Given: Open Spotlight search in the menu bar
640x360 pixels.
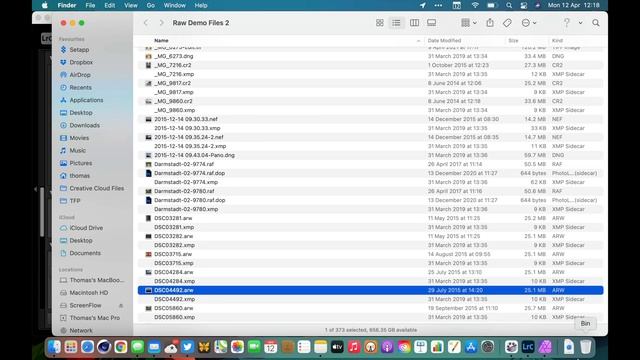Looking at the screenshot, I should click(509, 5).
